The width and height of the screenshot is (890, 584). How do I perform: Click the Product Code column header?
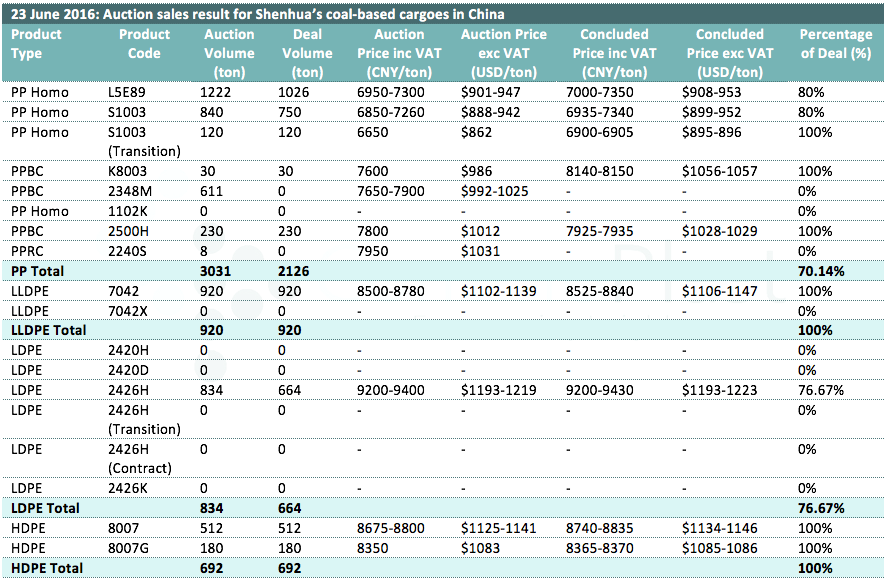(144, 44)
